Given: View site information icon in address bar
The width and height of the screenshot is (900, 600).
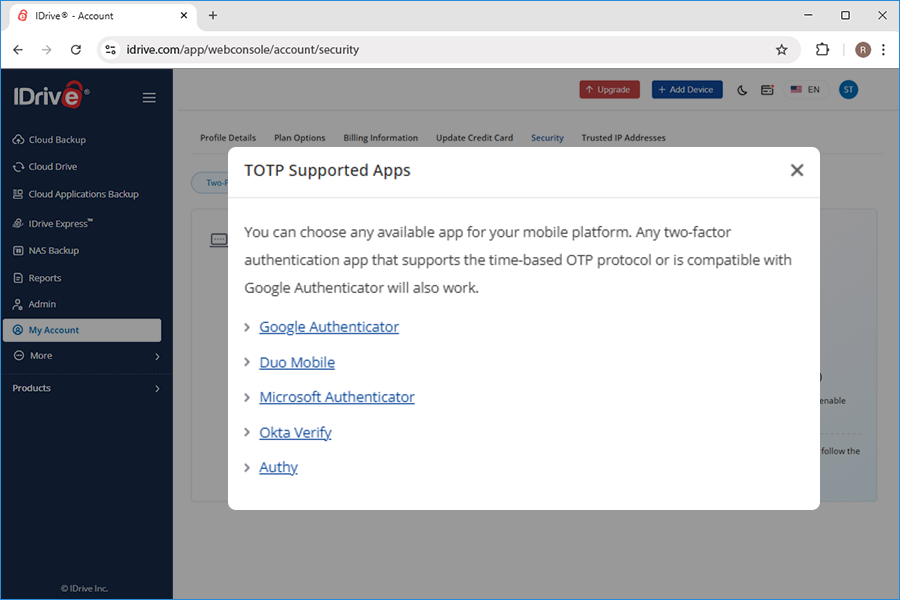Looking at the screenshot, I should click(x=110, y=50).
